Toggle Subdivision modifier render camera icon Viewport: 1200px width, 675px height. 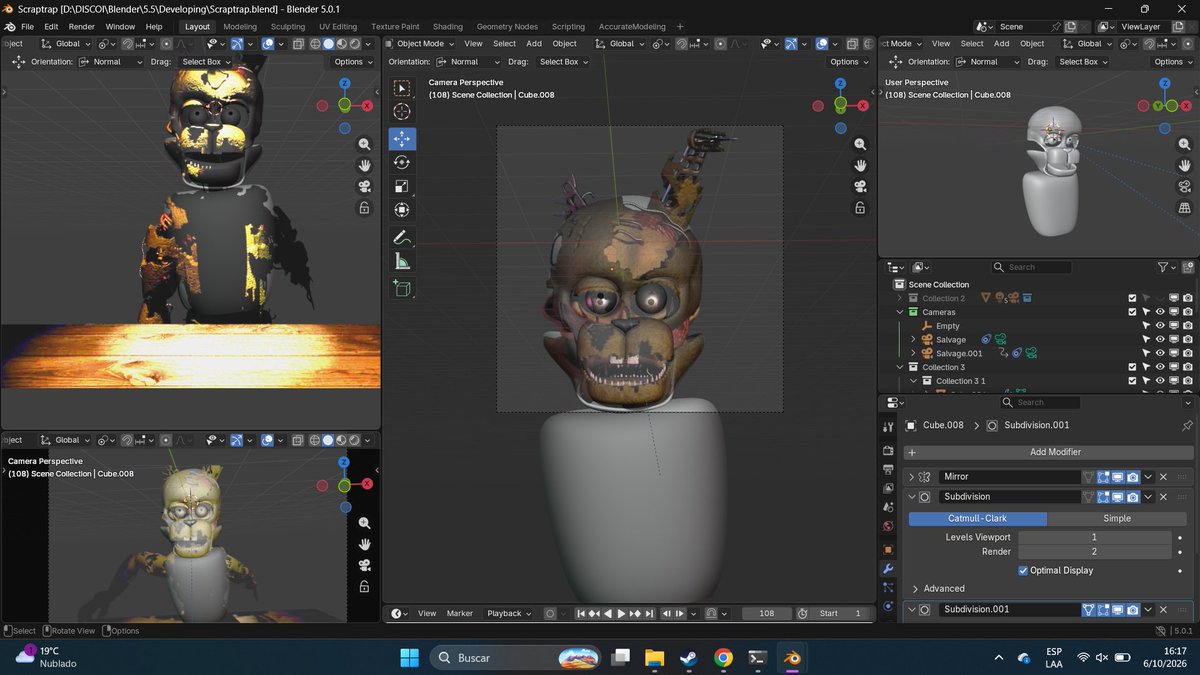[1132, 497]
